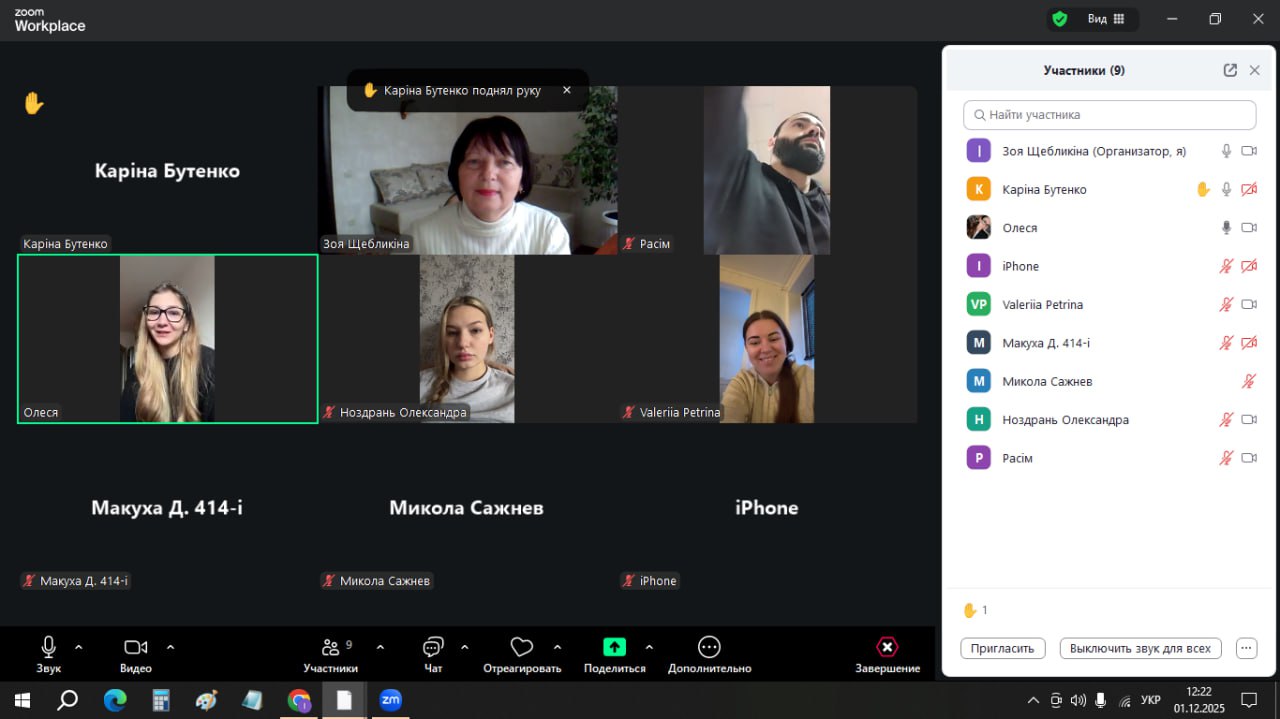Open the Participants toolbar icon
The width and height of the screenshot is (1280, 719).
tap(330, 647)
